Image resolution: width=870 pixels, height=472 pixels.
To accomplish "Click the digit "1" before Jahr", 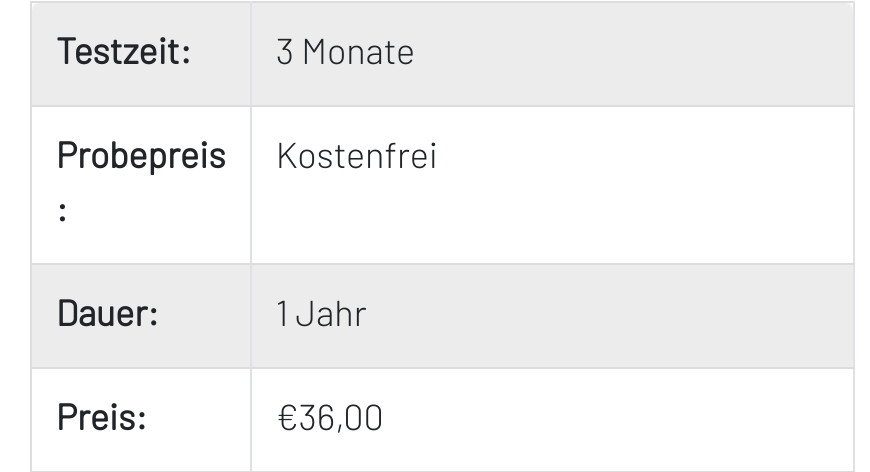I will point(282,315).
